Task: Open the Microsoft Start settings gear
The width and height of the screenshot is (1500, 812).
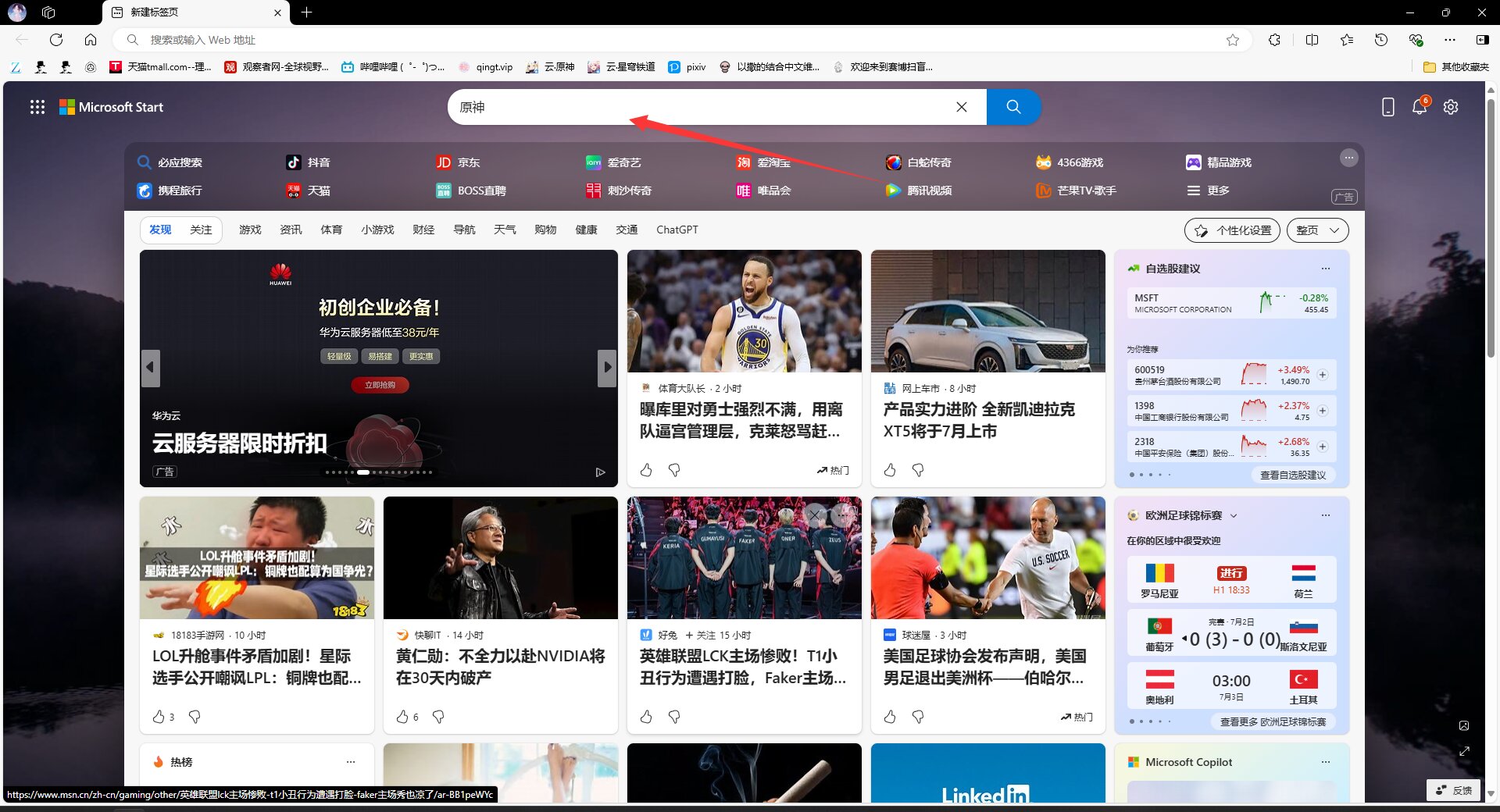Action: [1451, 107]
